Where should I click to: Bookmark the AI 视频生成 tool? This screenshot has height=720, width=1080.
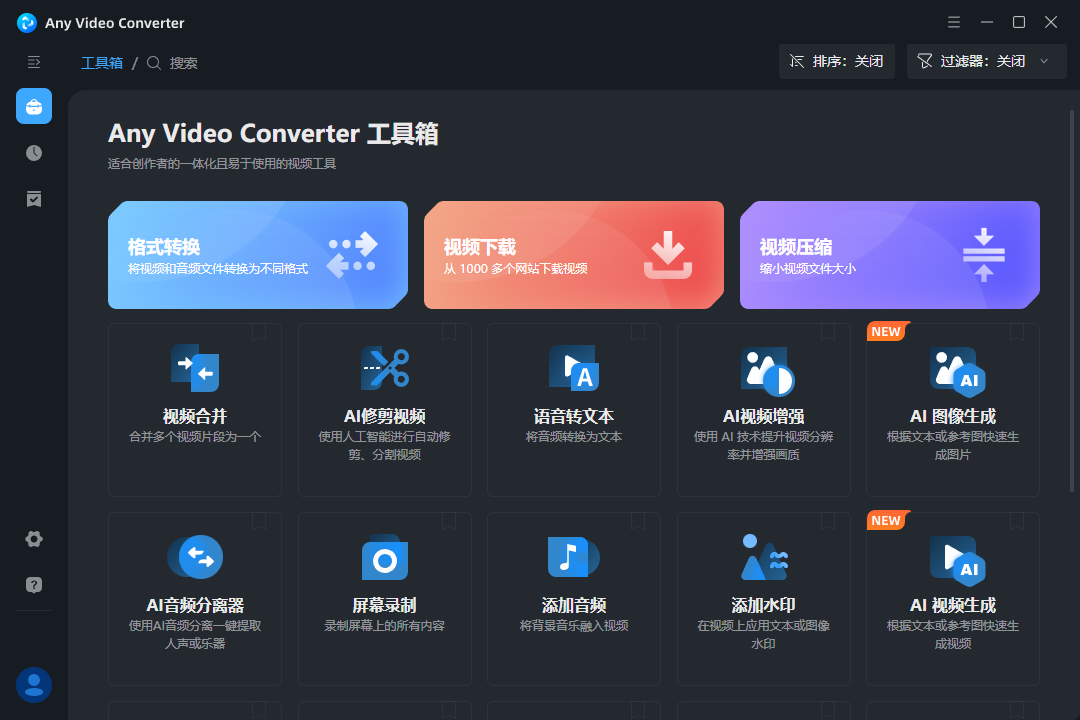point(1017,521)
